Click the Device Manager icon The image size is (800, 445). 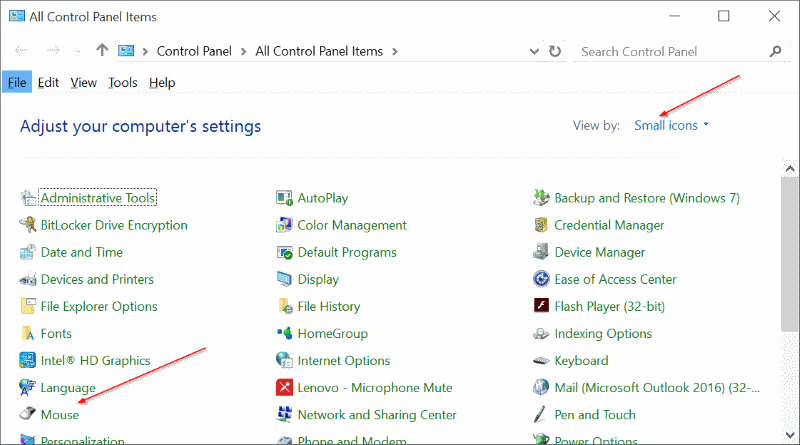coord(541,253)
